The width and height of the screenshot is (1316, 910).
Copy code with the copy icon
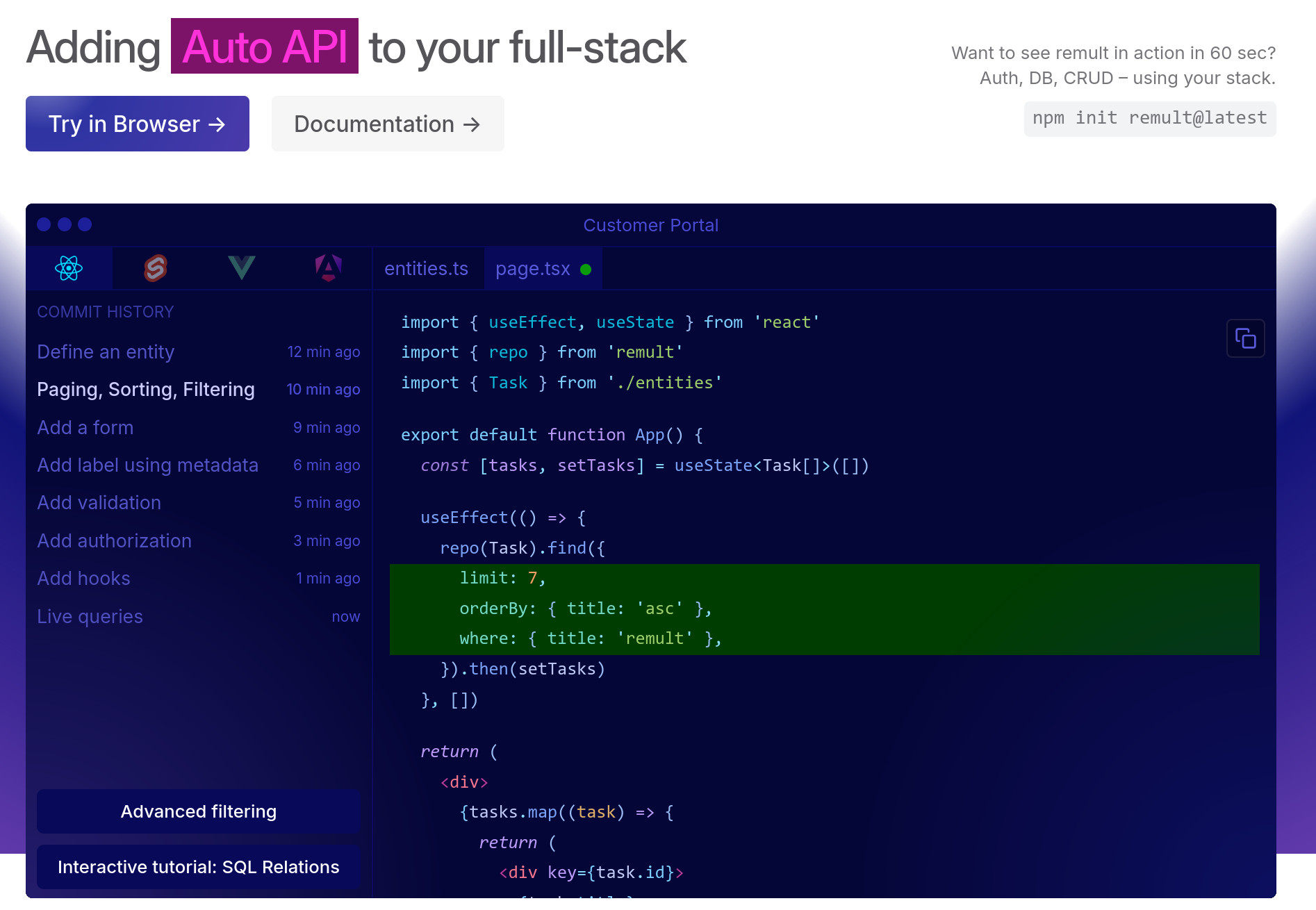pos(1245,338)
